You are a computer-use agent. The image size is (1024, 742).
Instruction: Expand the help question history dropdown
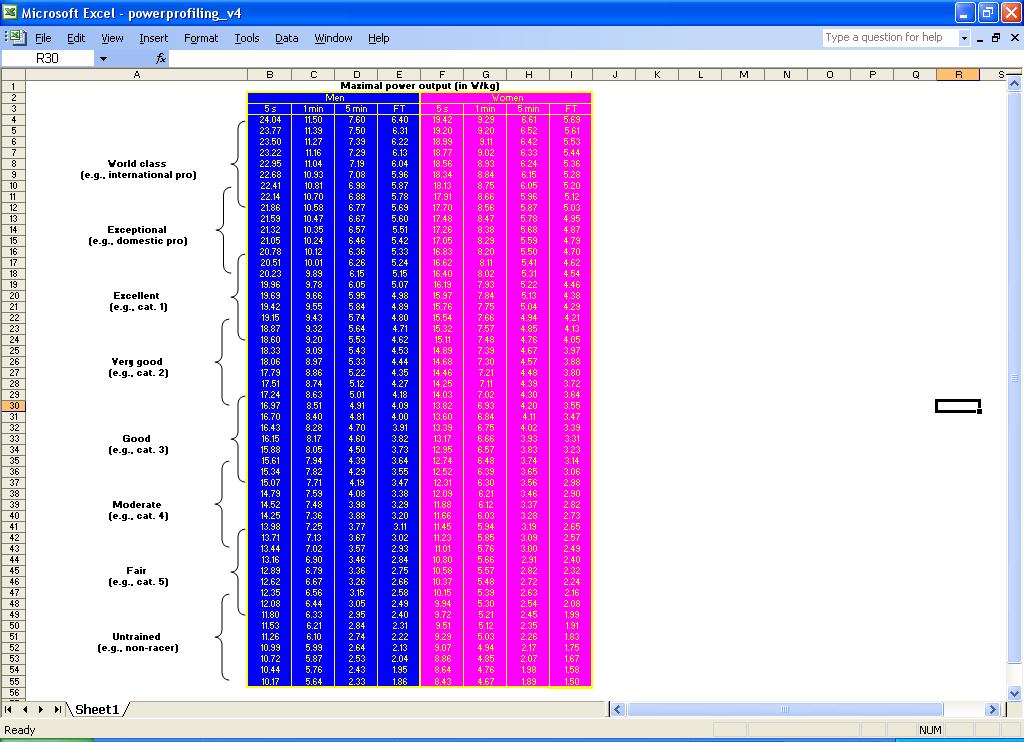(965, 38)
